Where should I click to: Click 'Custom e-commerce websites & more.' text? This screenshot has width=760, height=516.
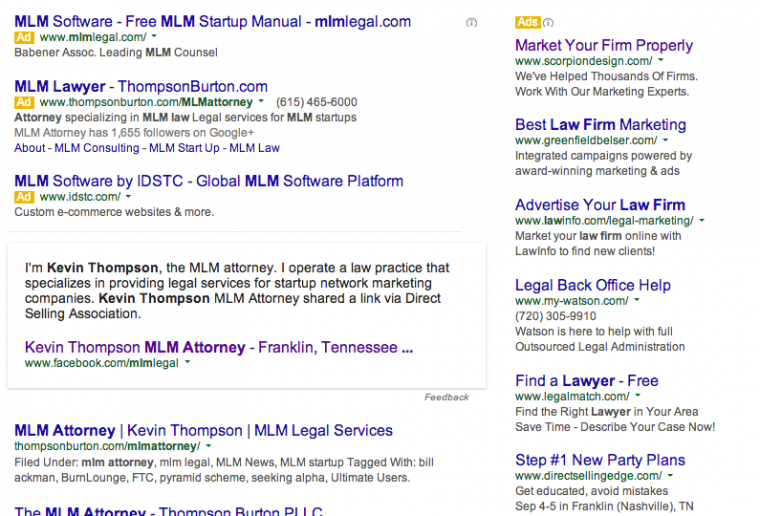pos(114,212)
